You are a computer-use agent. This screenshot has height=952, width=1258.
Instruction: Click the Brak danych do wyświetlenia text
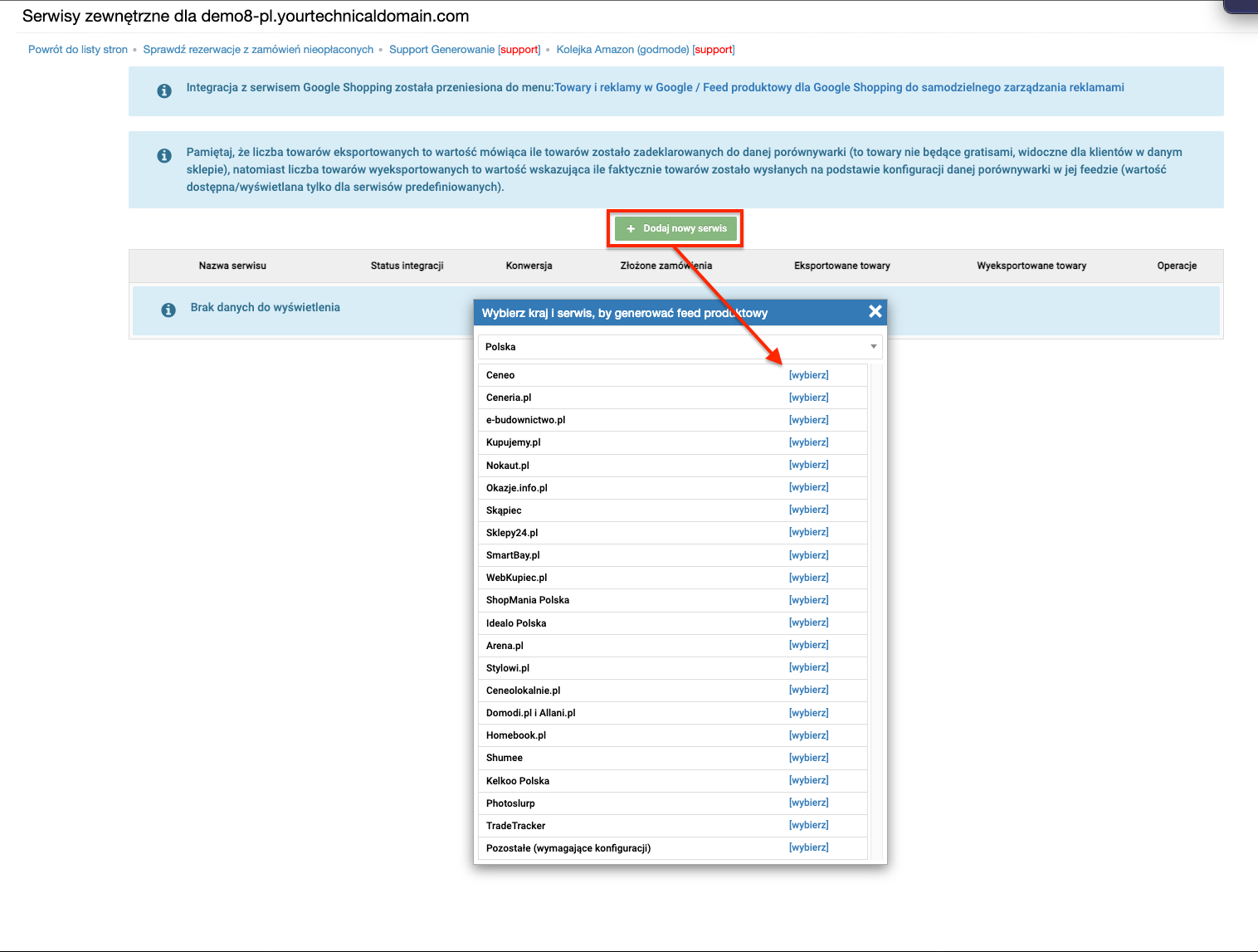(x=266, y=307)
